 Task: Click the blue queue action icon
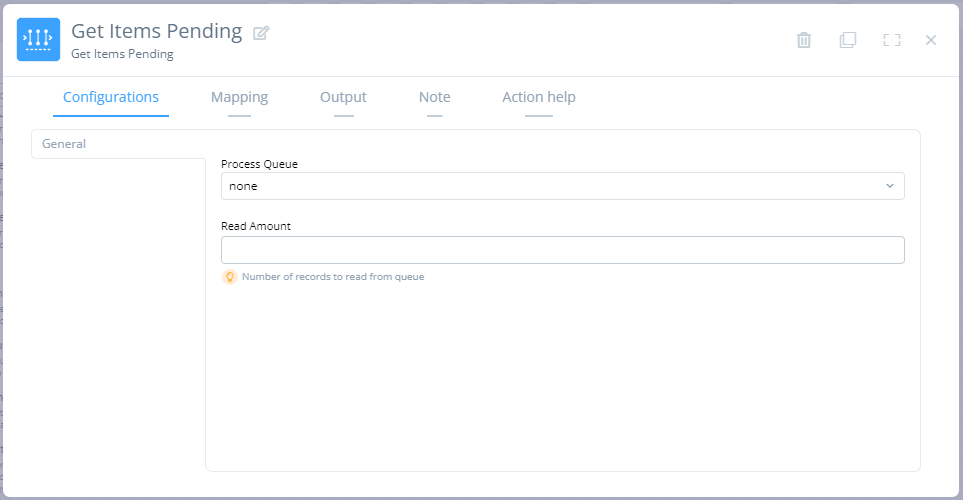[38, 39]
